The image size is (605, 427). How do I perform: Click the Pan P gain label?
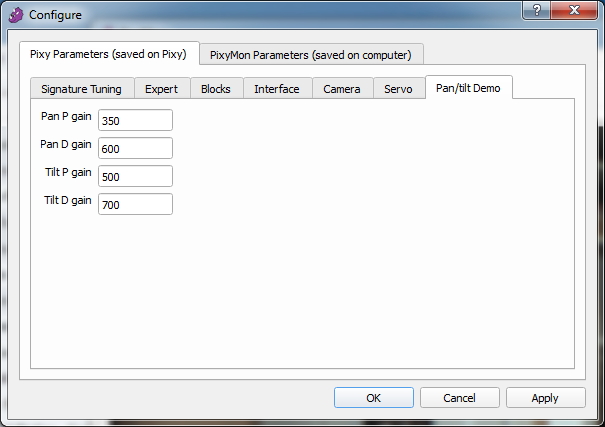tap(66, 116)
